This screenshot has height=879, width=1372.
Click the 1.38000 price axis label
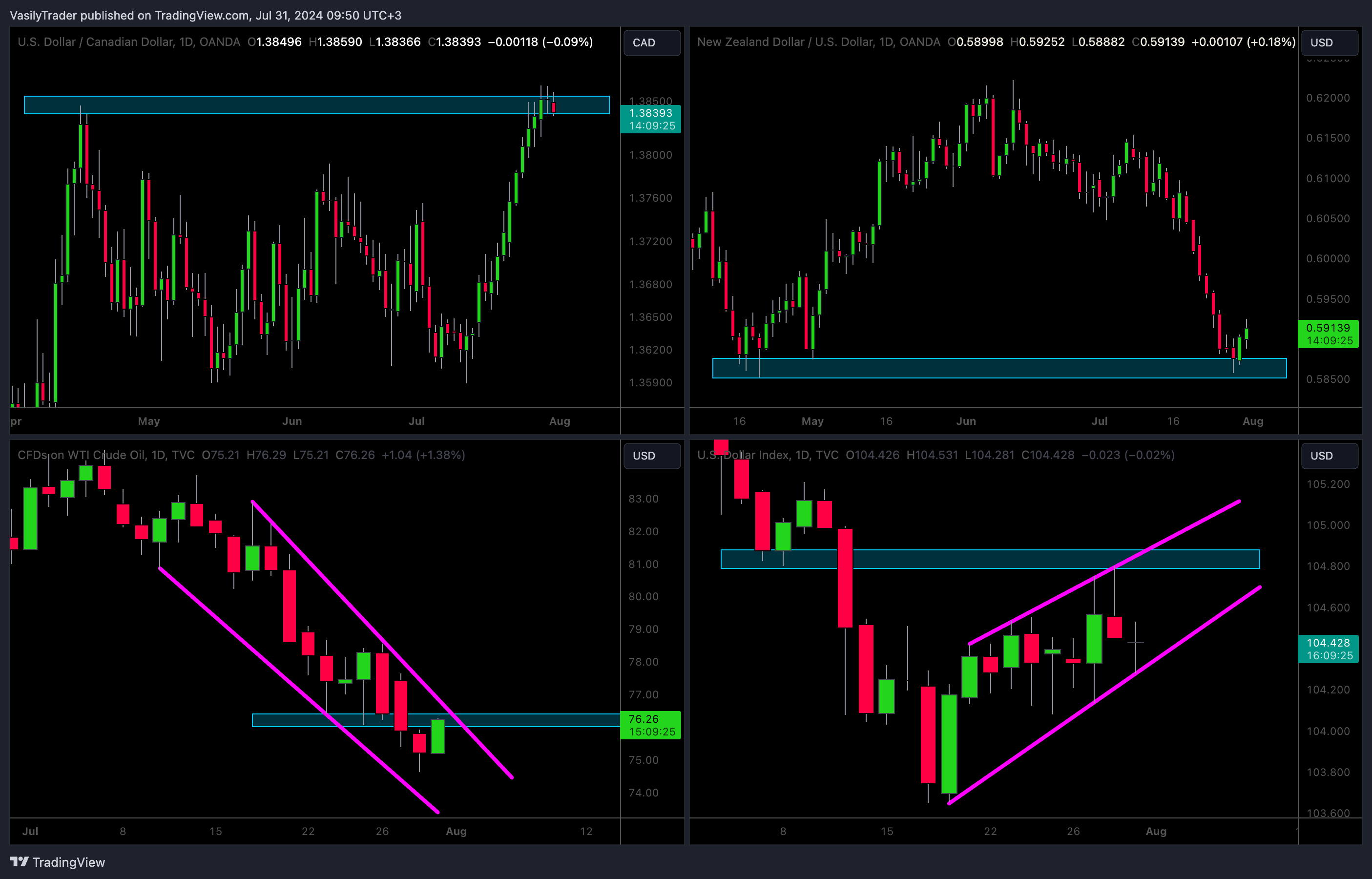coord(651,155)
